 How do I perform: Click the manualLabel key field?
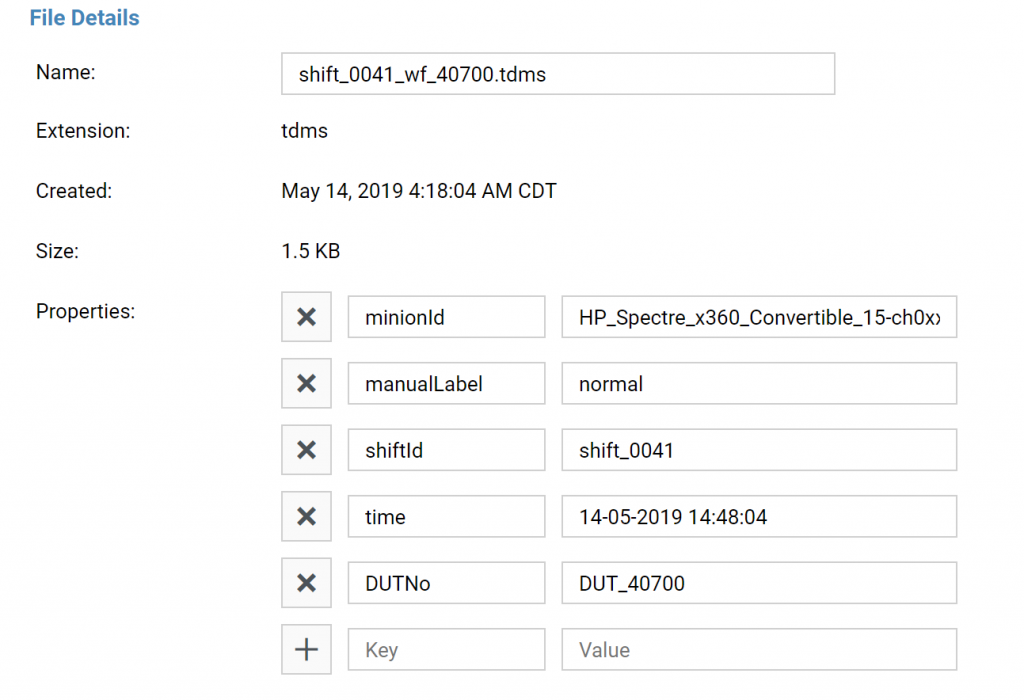pos(447,383)
